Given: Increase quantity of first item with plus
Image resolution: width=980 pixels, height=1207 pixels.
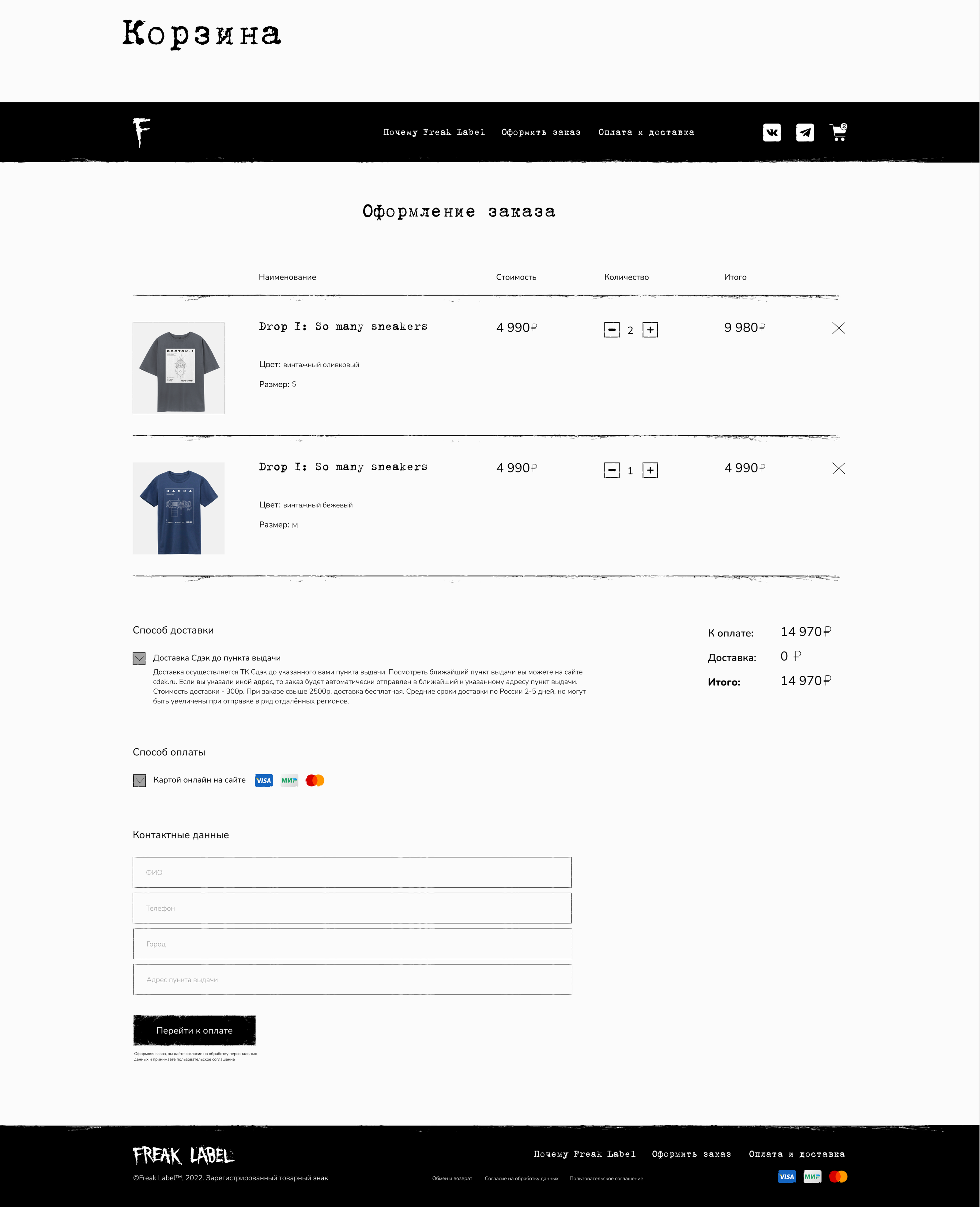Looking at the screenshot, I should (x=650, y=330).
